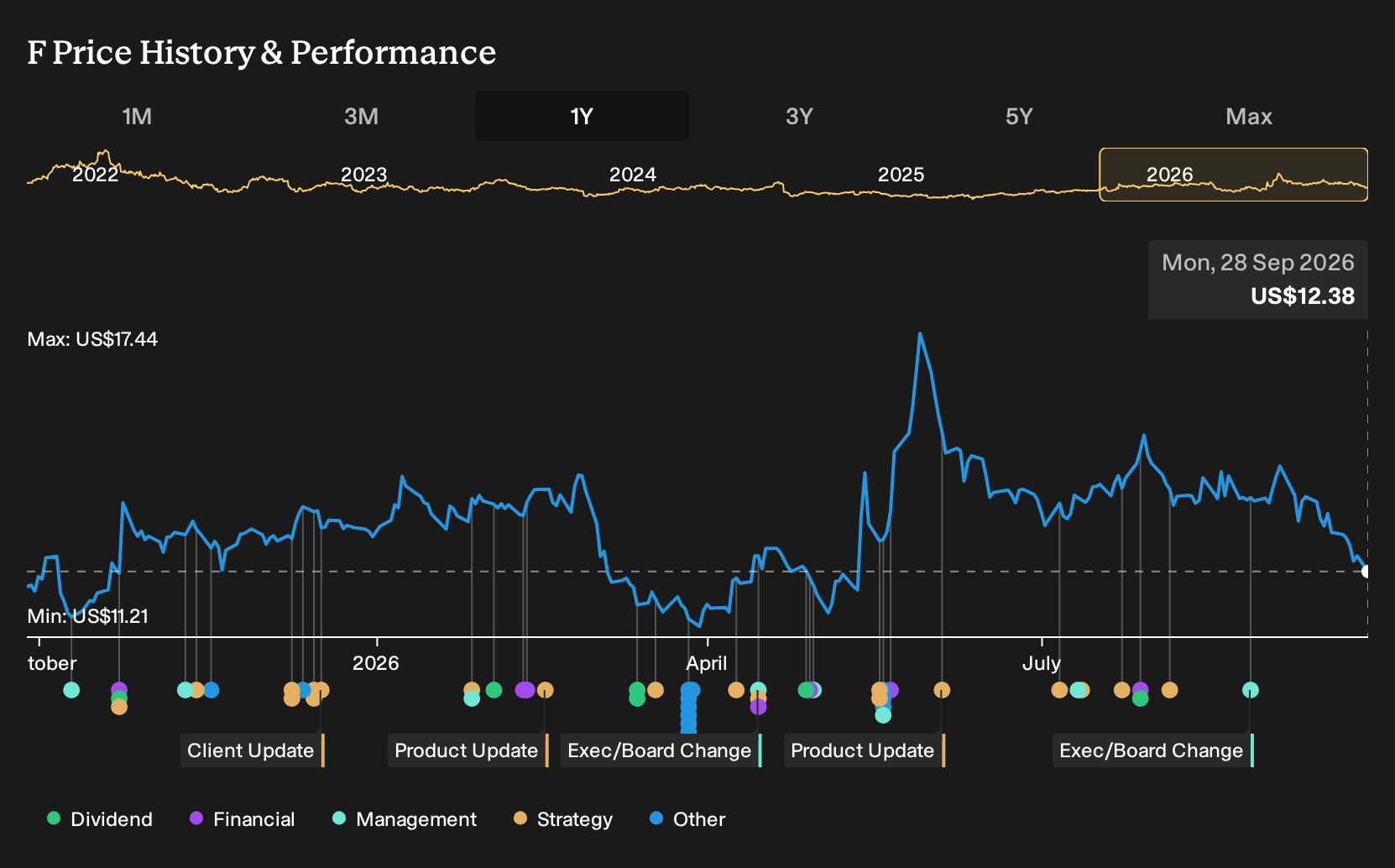Open the Exec/Board Change label under April
The height and width of the screenshot is (868, 1395).
point(661,750)
